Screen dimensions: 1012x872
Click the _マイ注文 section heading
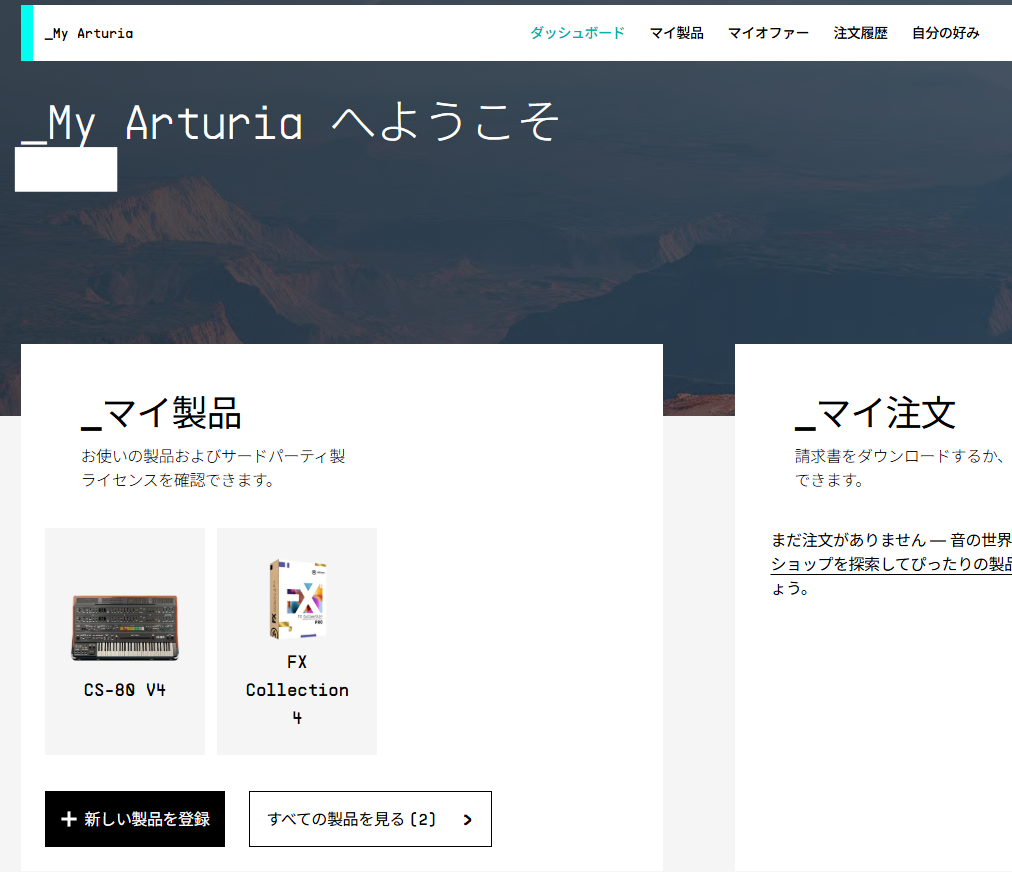(875, 414)
